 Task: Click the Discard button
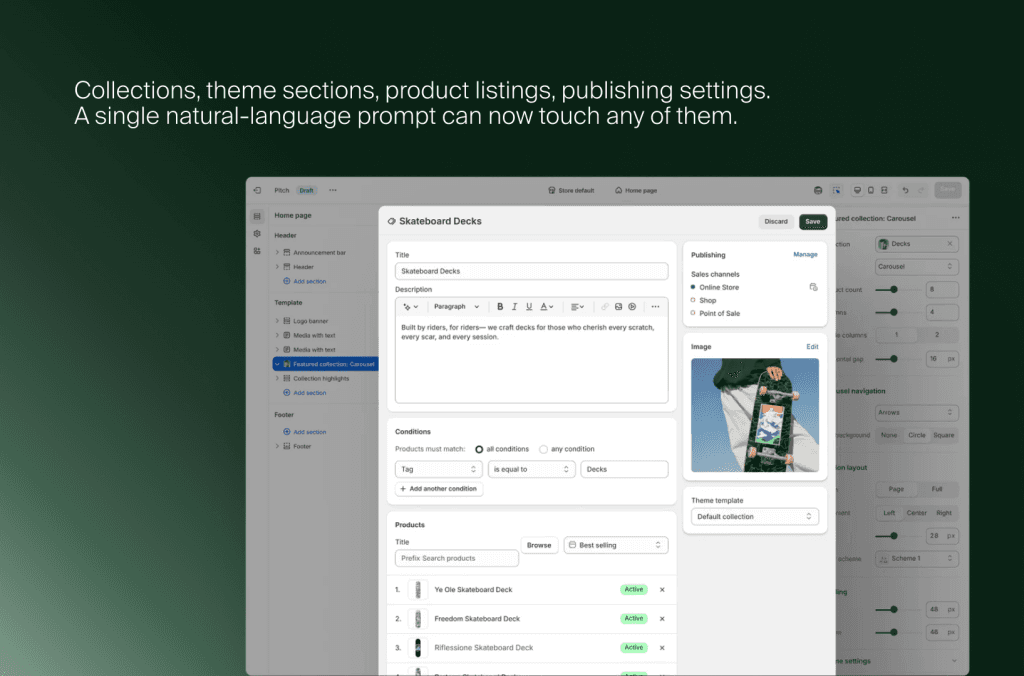click(x=776, y=221)
